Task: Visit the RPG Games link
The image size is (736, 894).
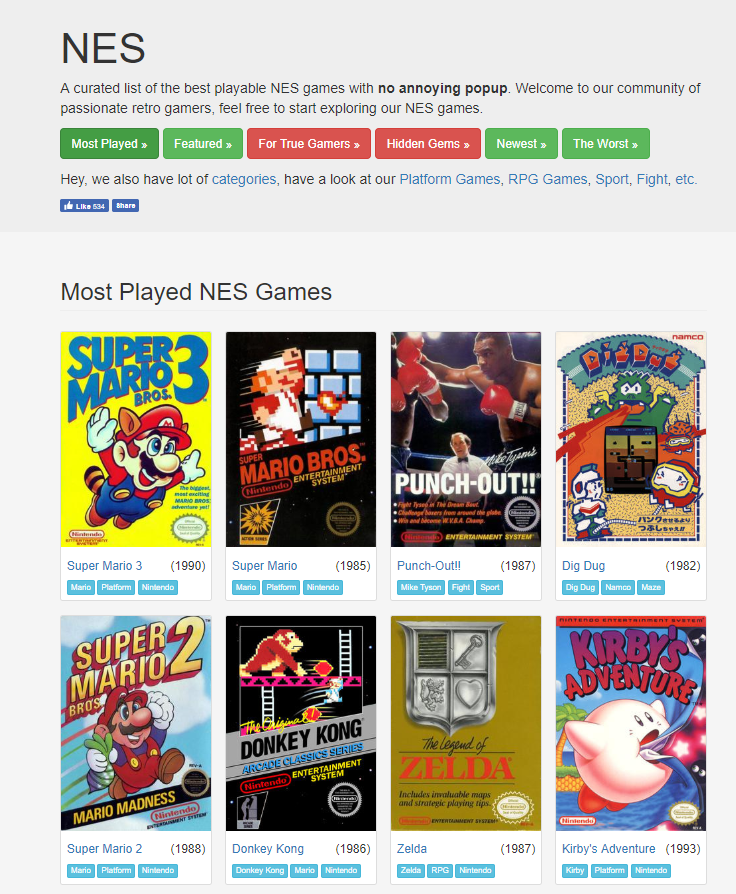Action: (547, 179)
